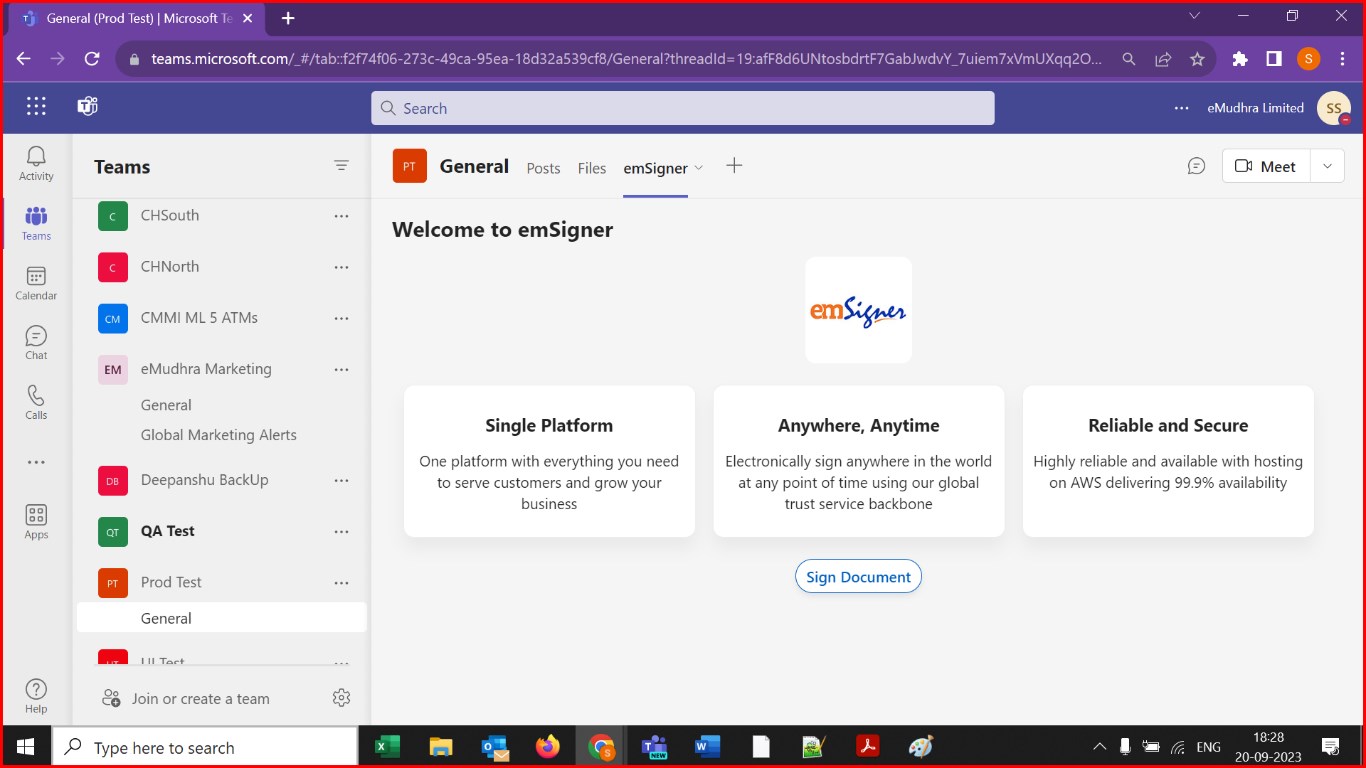
Task: Show the tab conversation panel
Action: point(1196,166)
